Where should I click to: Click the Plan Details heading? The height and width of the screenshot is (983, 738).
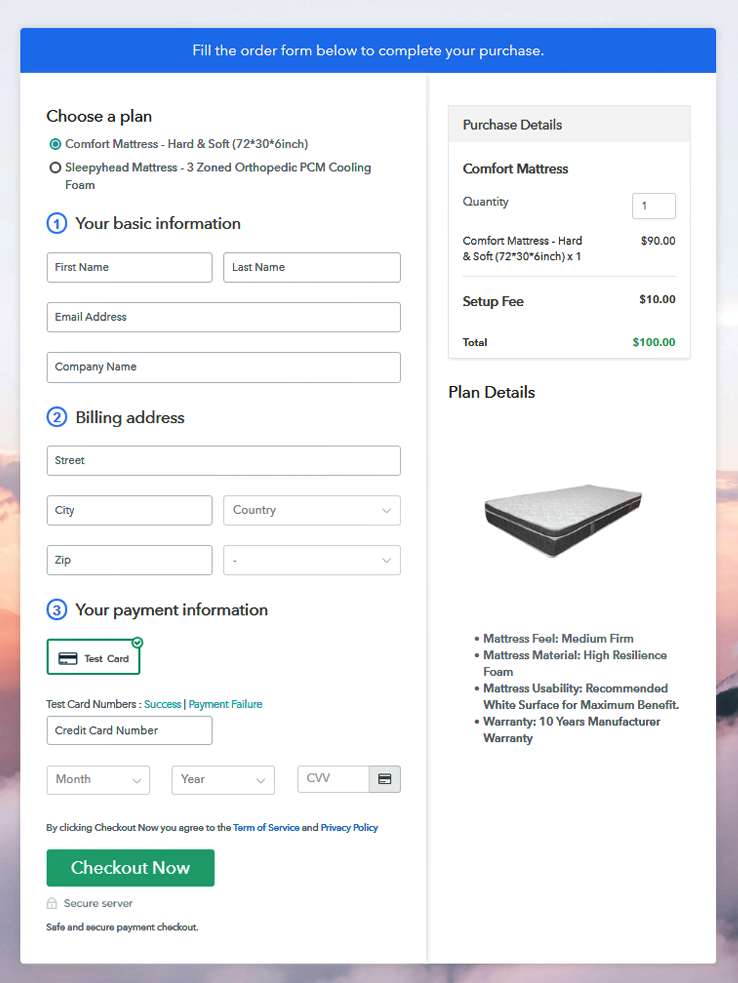click(x=492, y=392)
